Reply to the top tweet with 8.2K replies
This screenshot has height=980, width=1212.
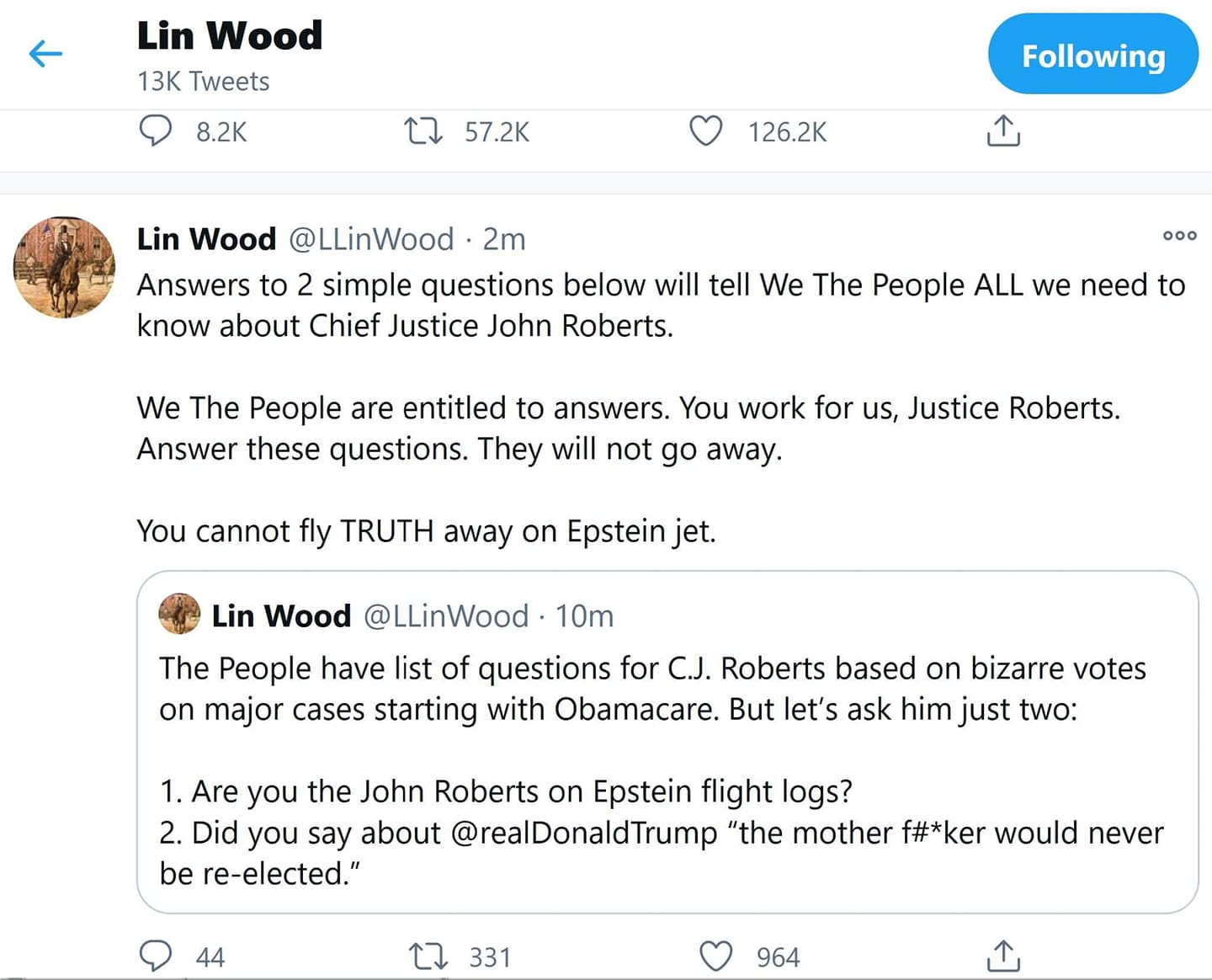click(x=156, y=131)
